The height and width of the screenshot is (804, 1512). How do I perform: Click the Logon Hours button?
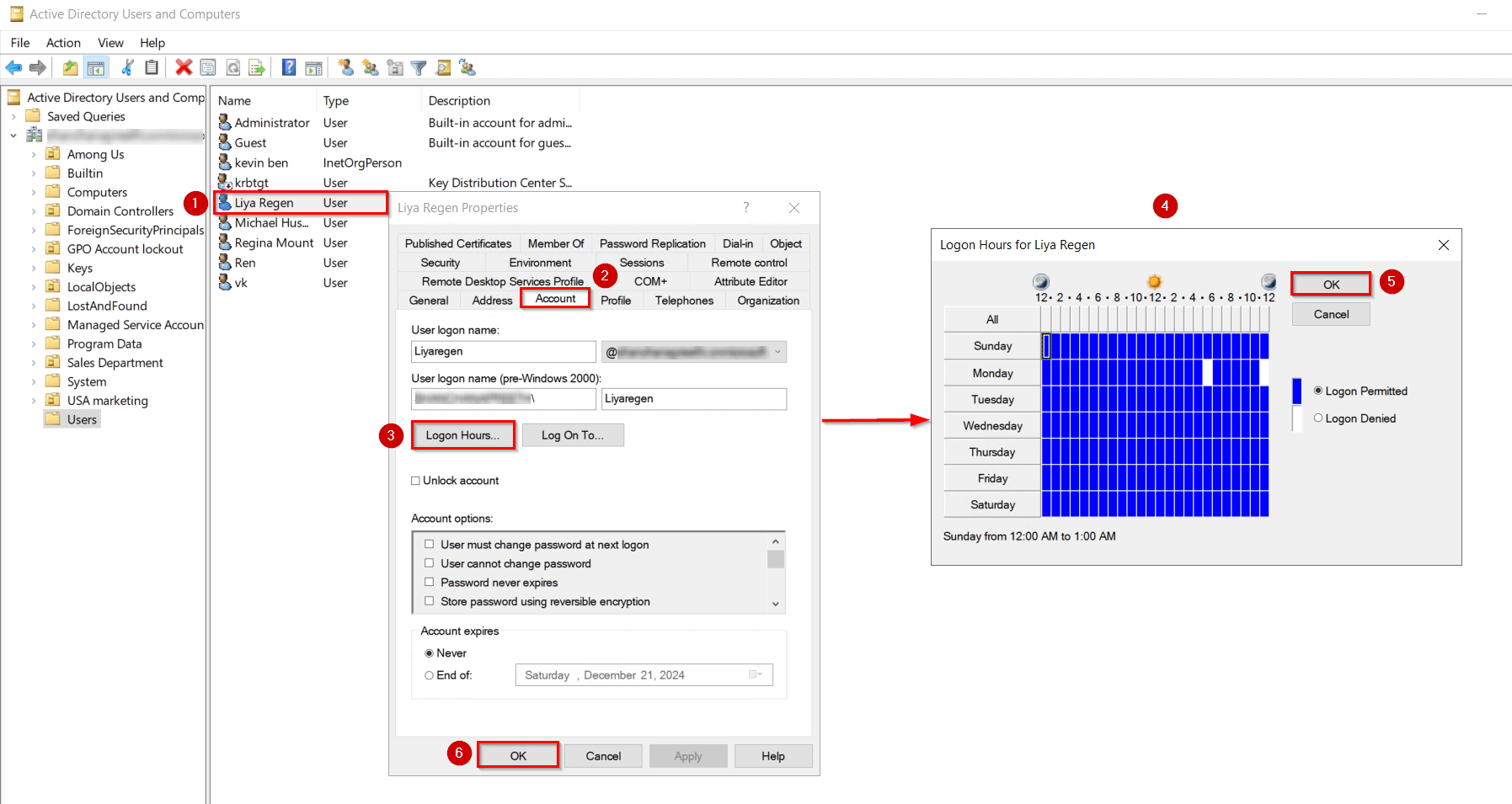pos(462,434)
